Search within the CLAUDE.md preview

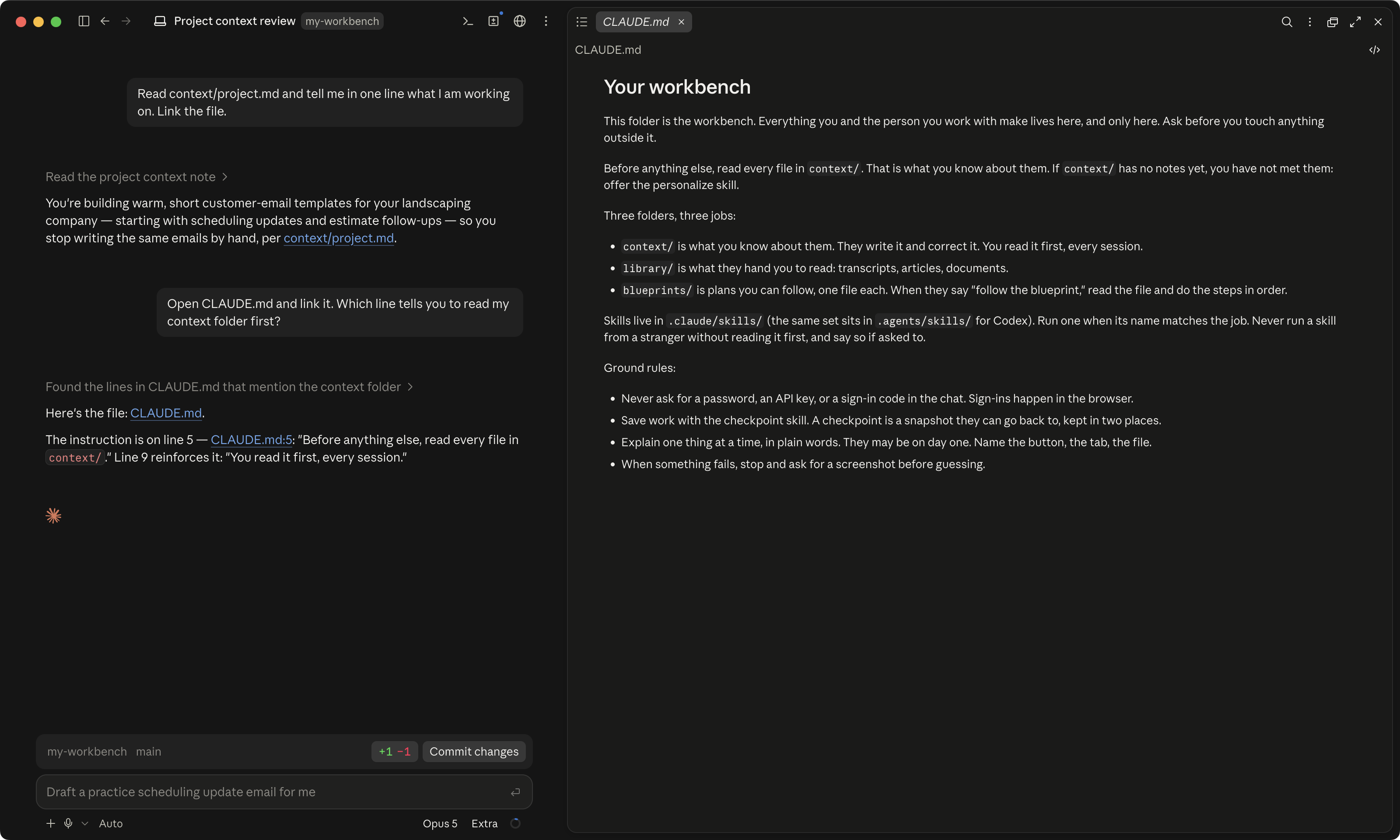1286,21
